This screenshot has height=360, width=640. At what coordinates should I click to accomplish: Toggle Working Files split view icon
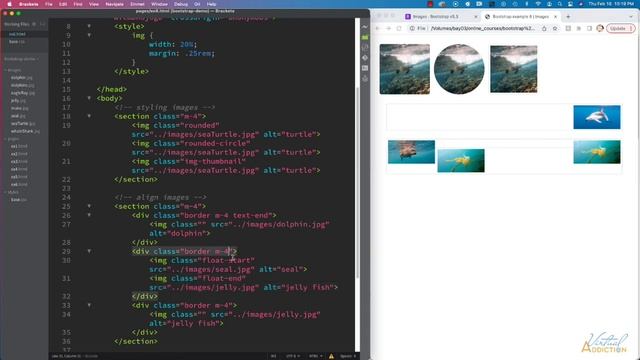pyautogui.click(x=42, y=24)
